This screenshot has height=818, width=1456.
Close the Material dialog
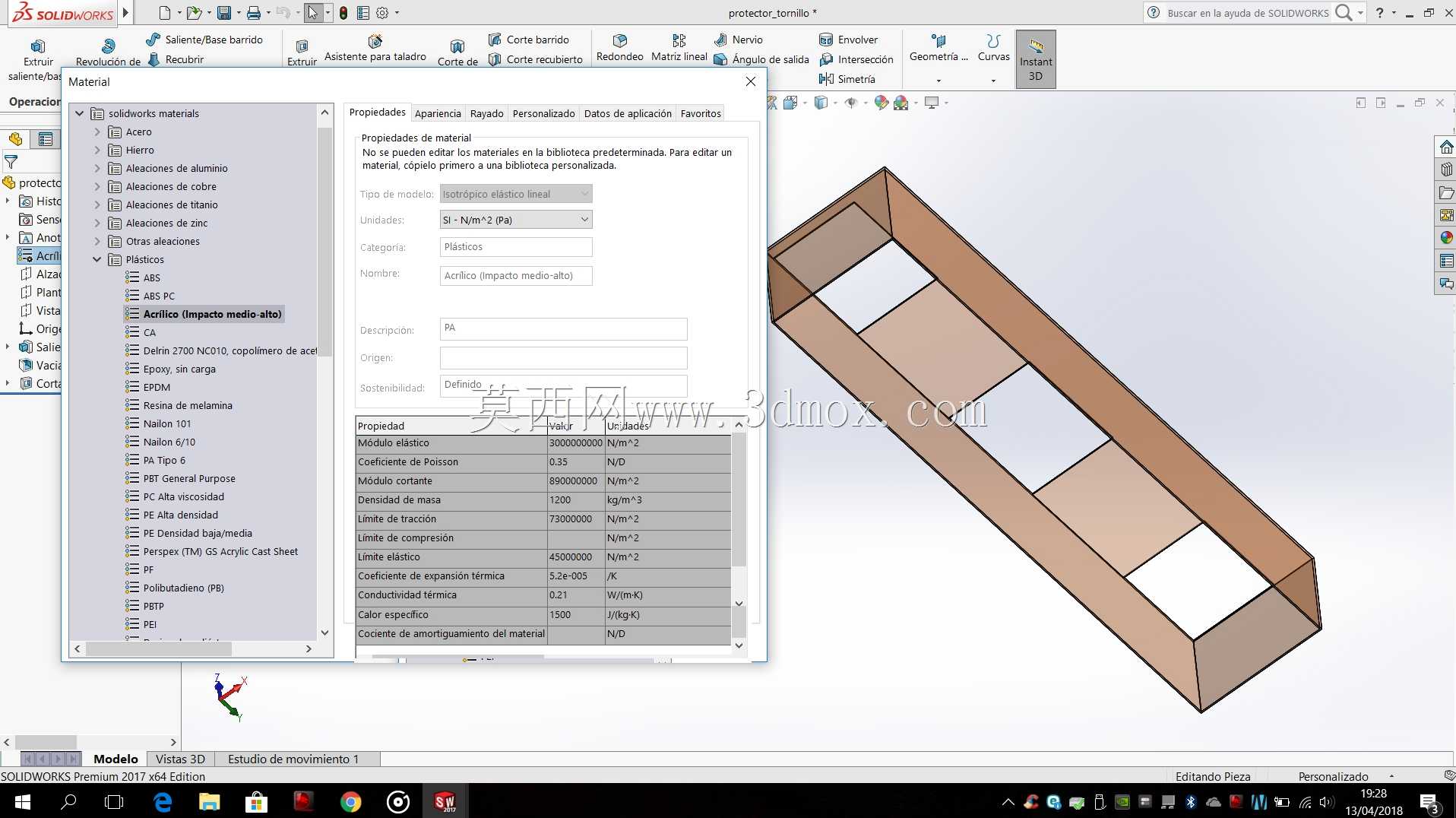click(751, 81)
